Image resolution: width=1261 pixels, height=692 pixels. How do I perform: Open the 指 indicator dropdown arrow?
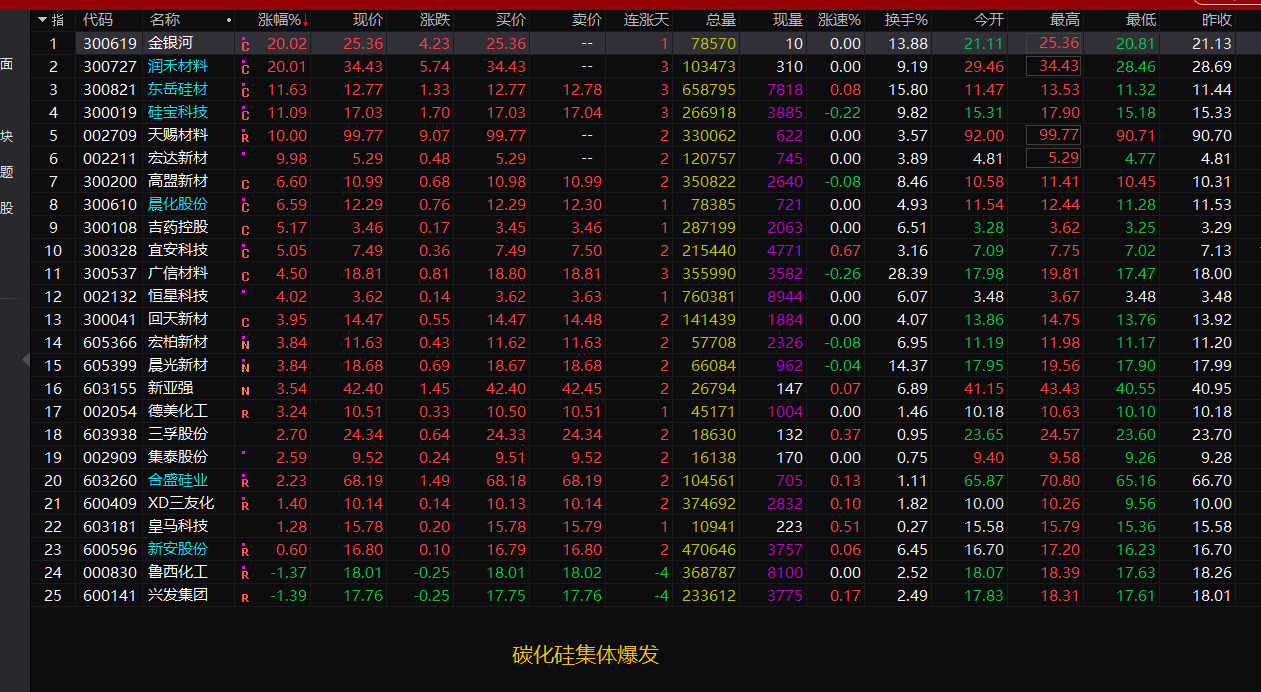tap(43, 20)
